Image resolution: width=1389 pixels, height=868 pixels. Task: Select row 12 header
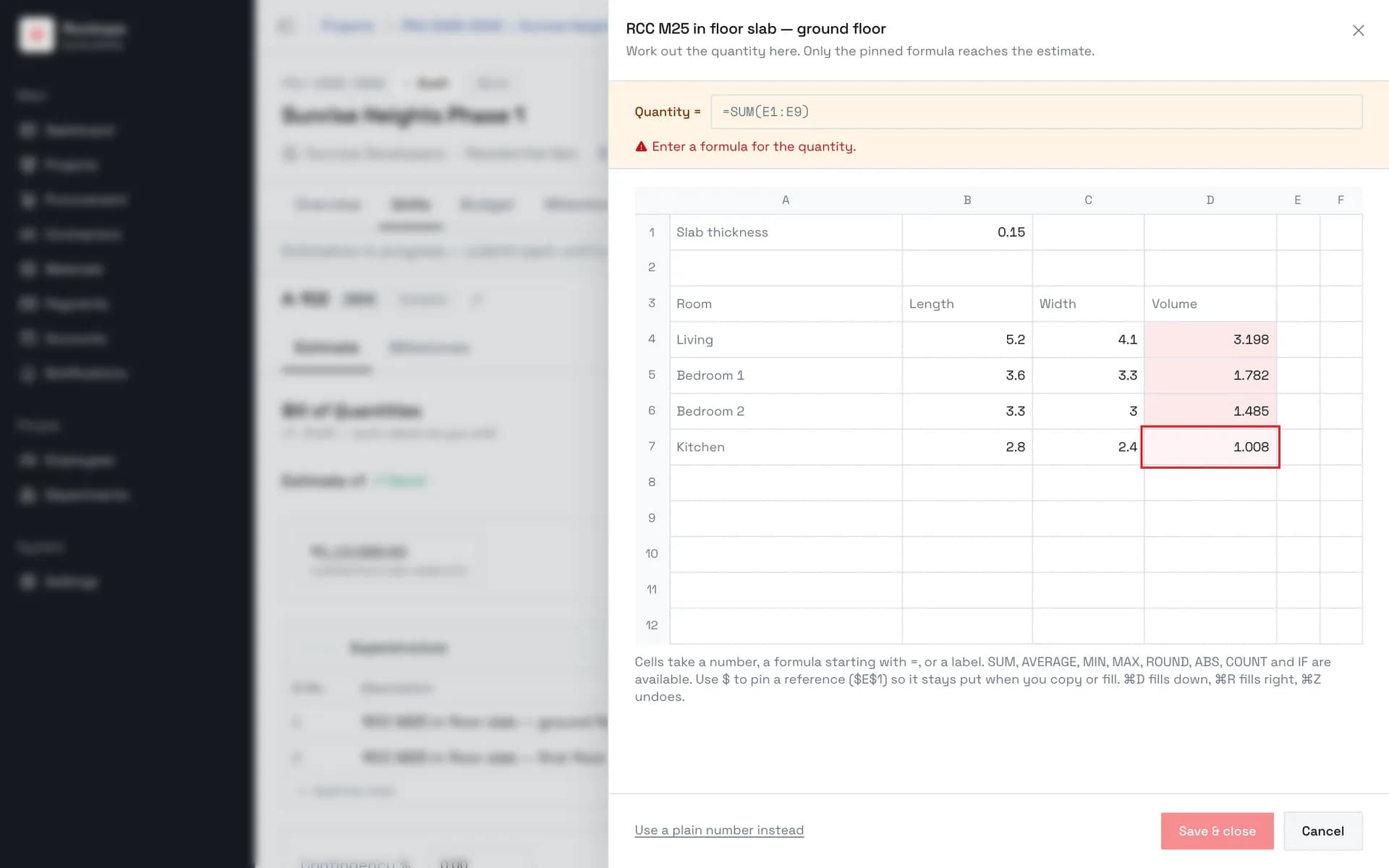(x=652, y=626)
